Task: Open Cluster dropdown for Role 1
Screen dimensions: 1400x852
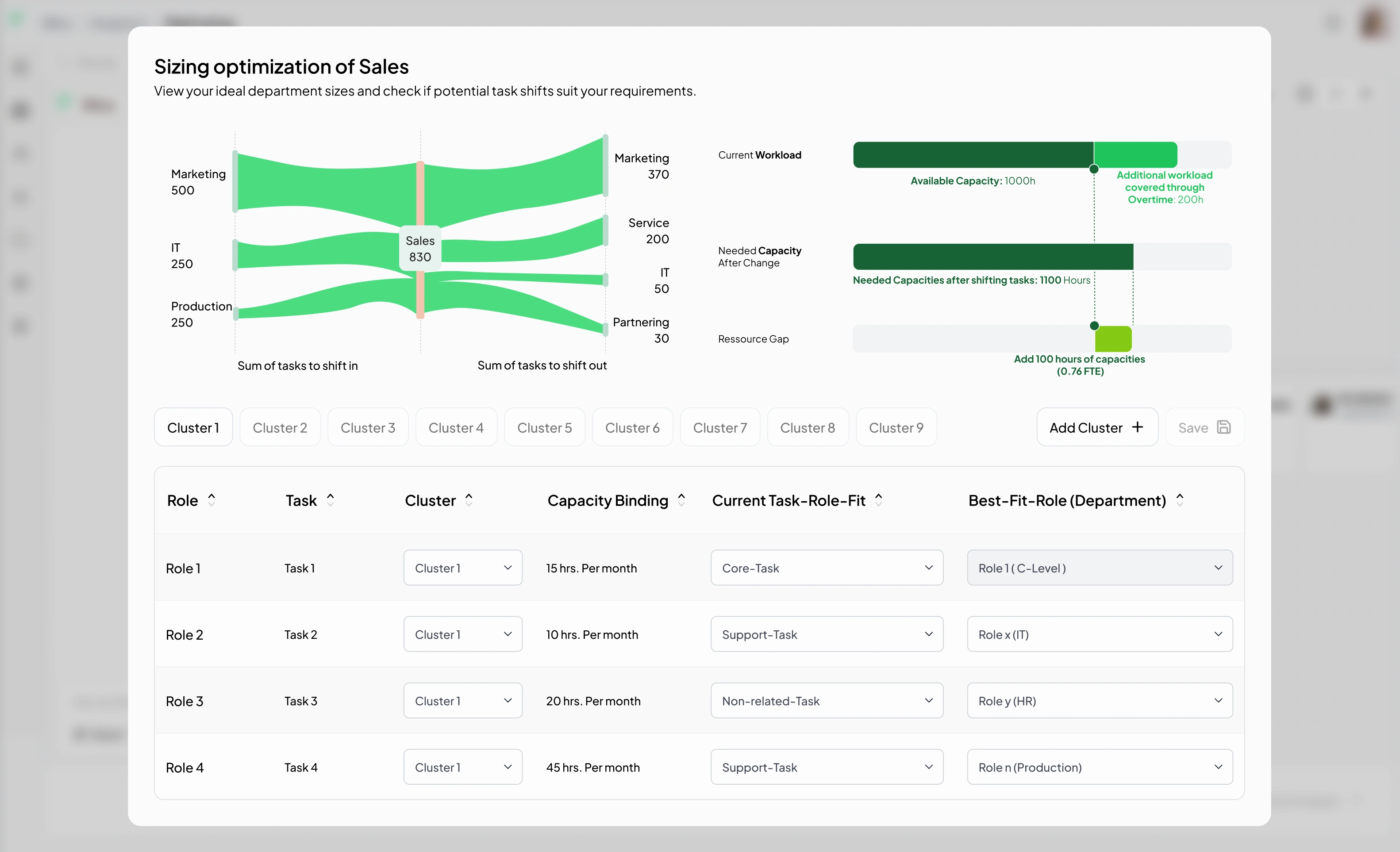Action: click(462, 568)
